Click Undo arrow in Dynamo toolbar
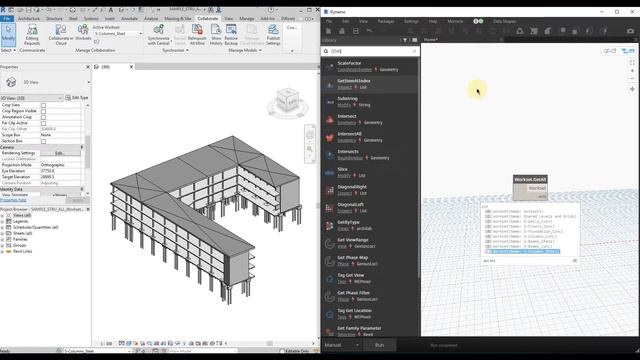Image resolution: width=640 pixels, height=360 pixels. (x=369, y=31)
